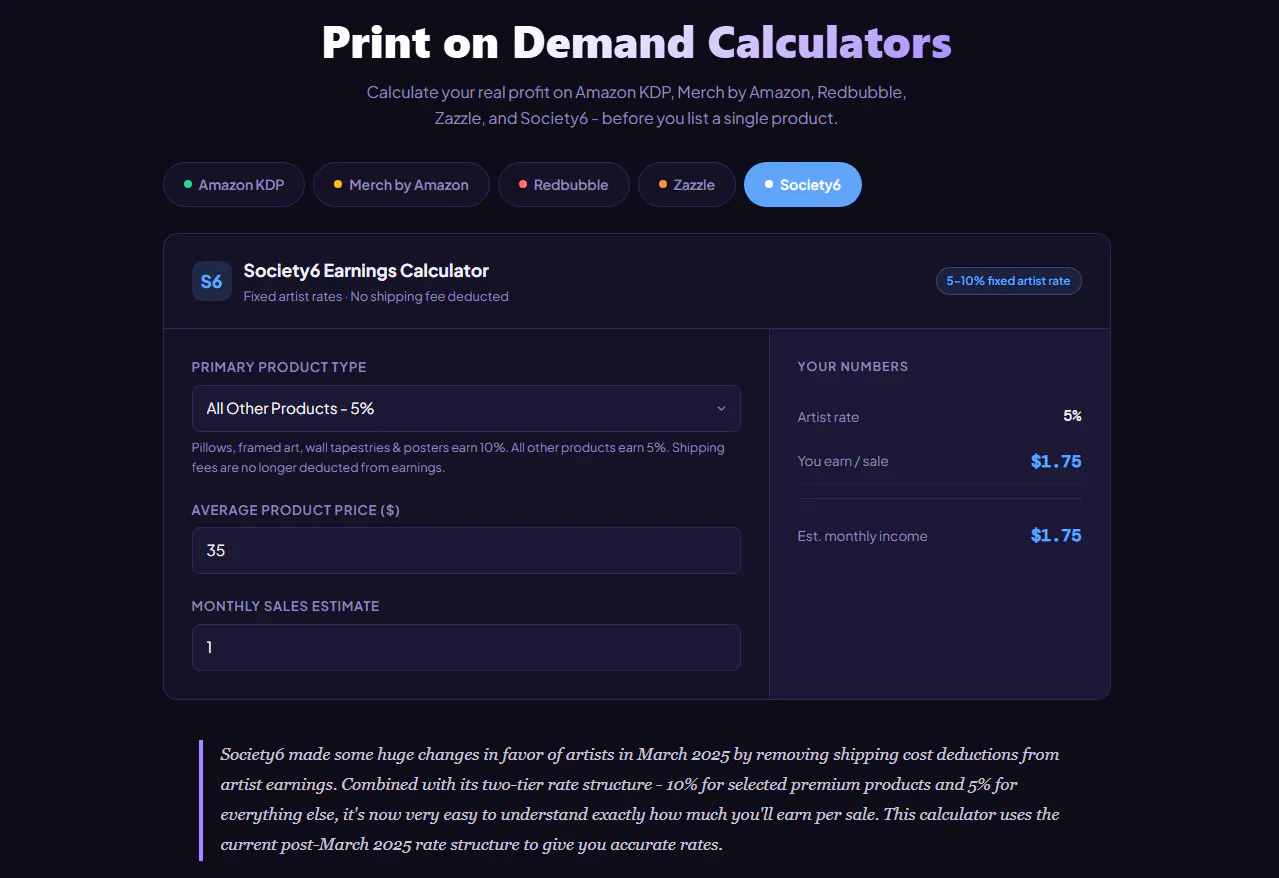Switch to the Zazzle tab
The image size is (1279, 878).
(687, 185)
